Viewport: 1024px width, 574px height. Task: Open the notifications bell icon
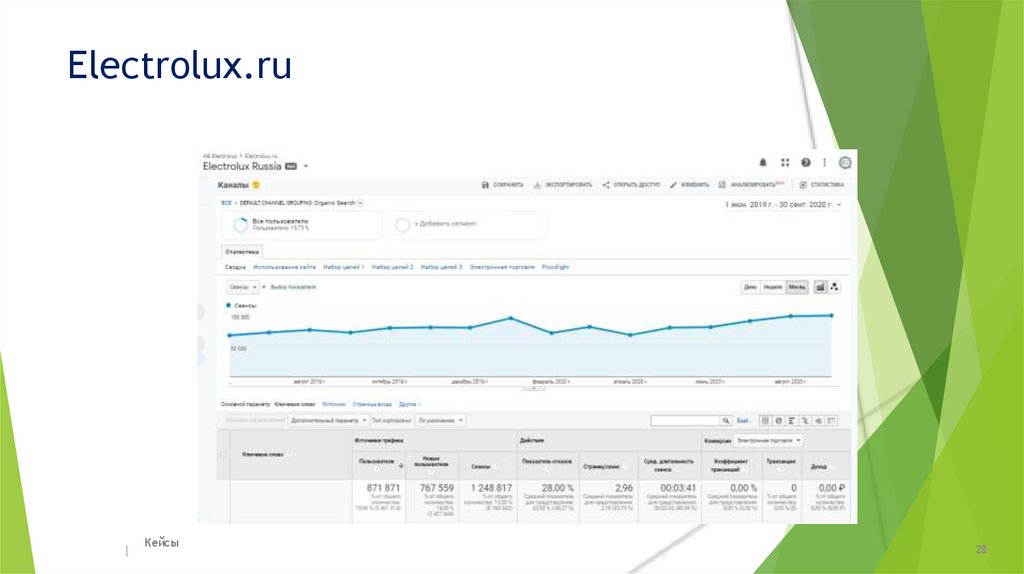point(763,163)
